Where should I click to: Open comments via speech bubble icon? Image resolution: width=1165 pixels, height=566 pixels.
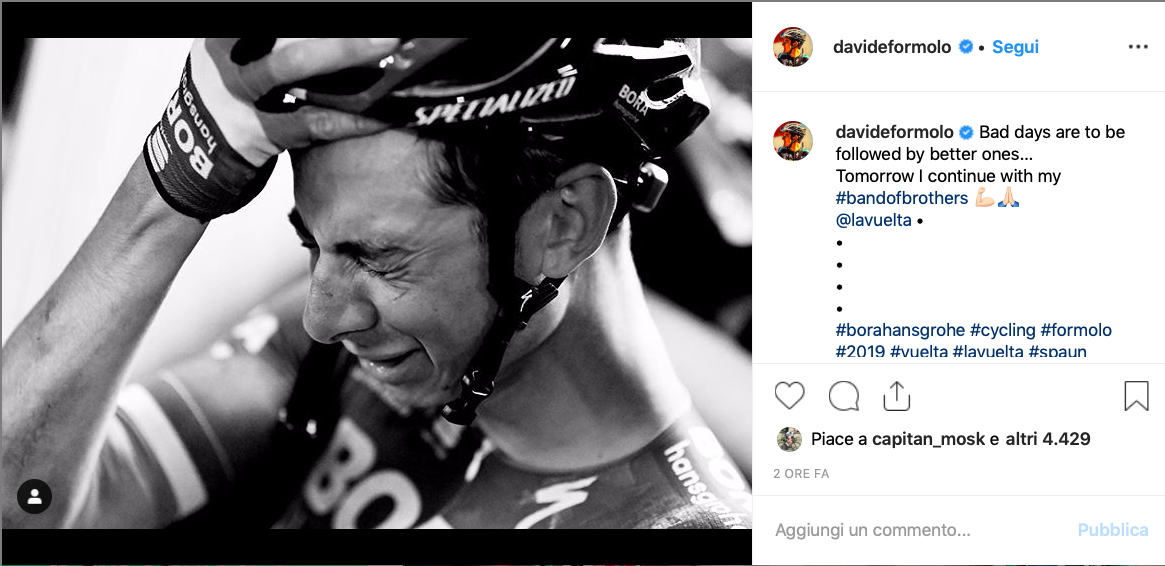844,396
